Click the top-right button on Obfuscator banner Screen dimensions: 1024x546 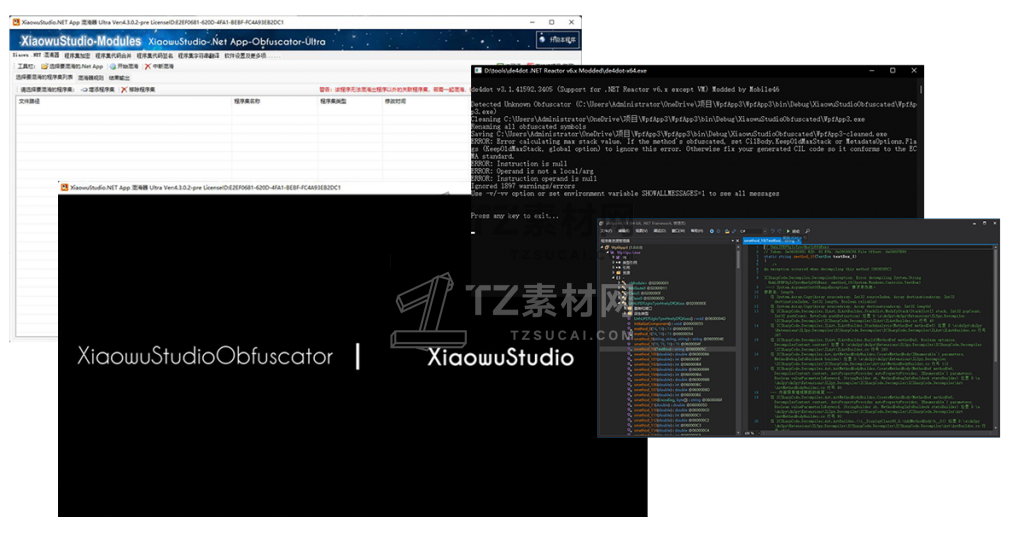click(558, 40)
